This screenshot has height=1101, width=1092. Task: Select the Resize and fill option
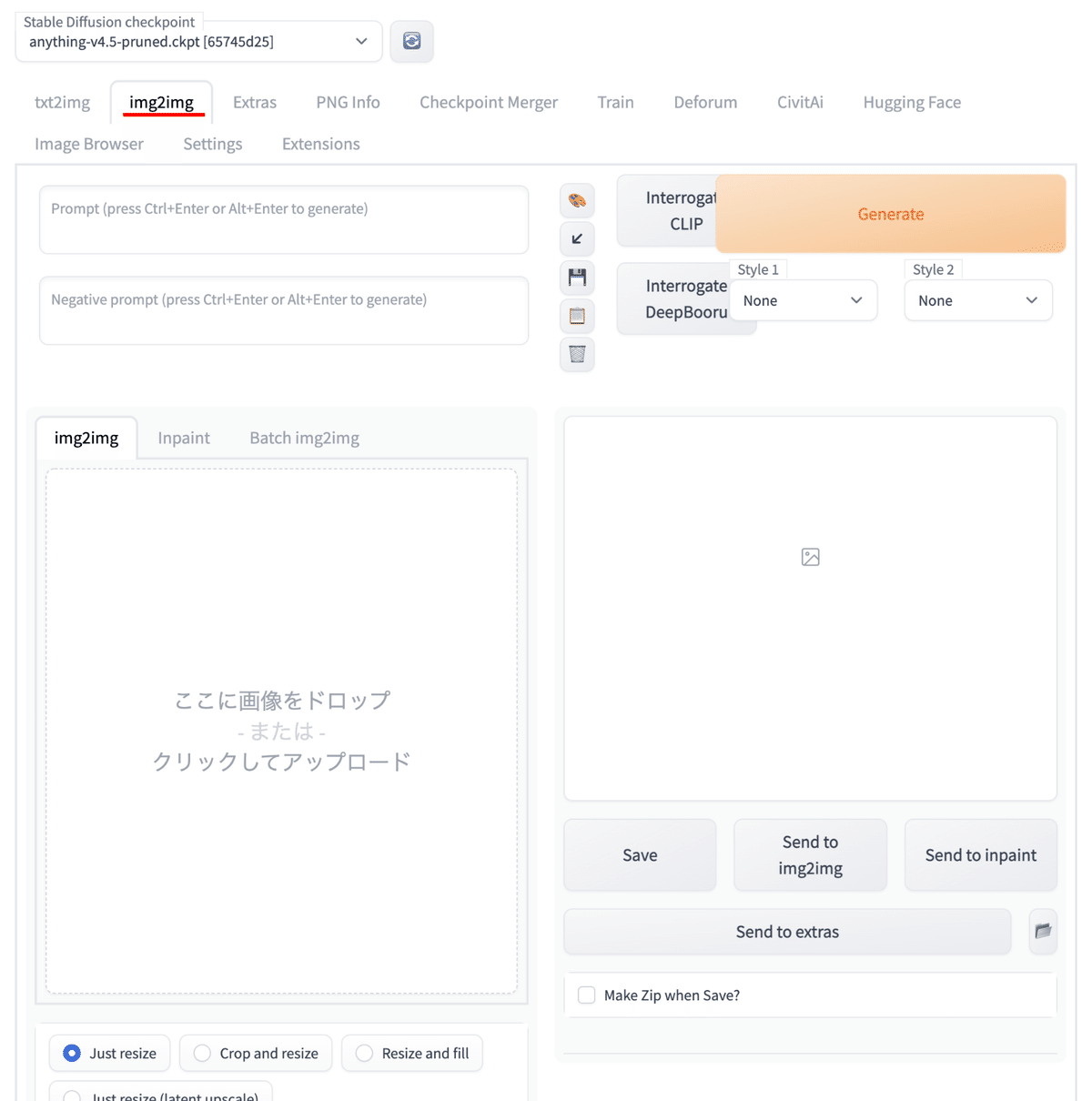tap(412, 1053)
